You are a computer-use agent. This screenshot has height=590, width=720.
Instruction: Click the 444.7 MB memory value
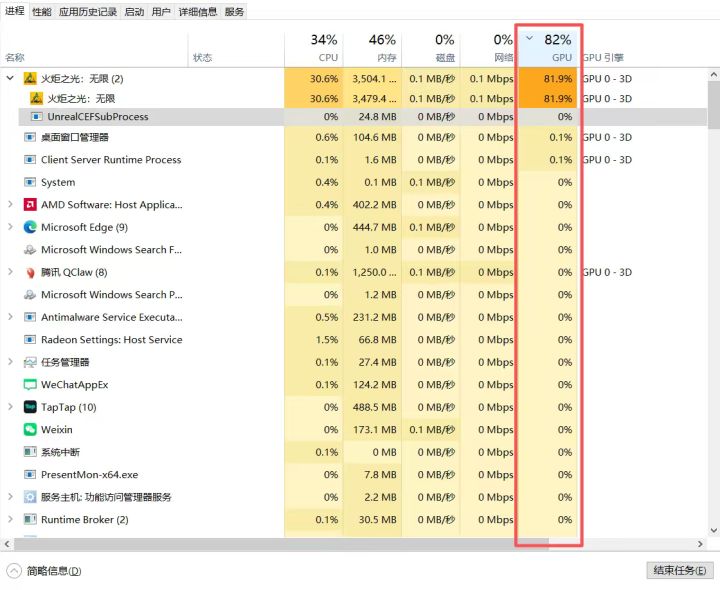pyautogui.click(x=374, y=227)
